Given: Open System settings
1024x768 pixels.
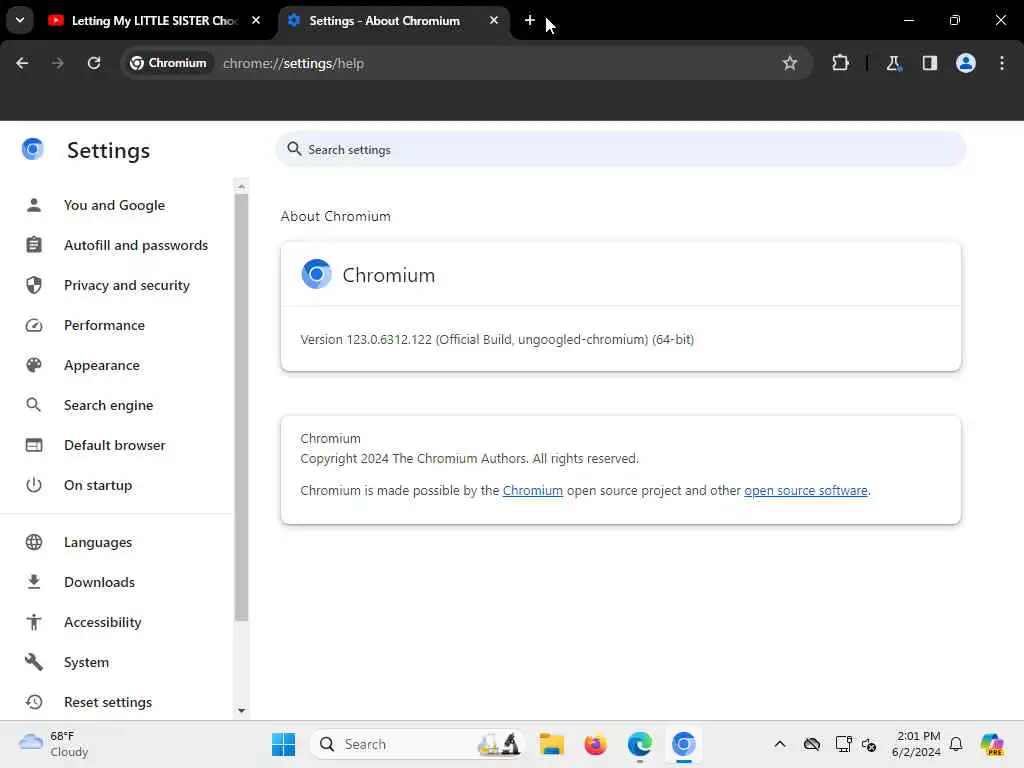Looking at the screenshot, I should tap(114, 662).
